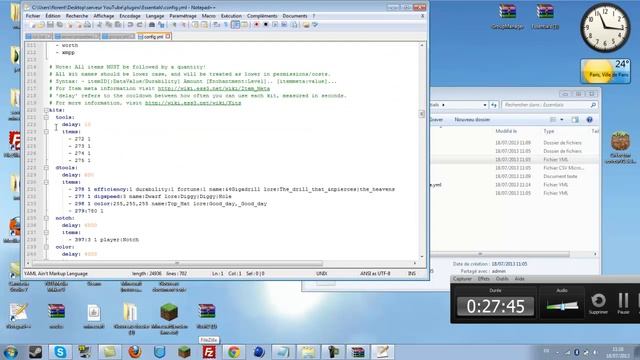Open the Encodage menu

tap(130, 16)
